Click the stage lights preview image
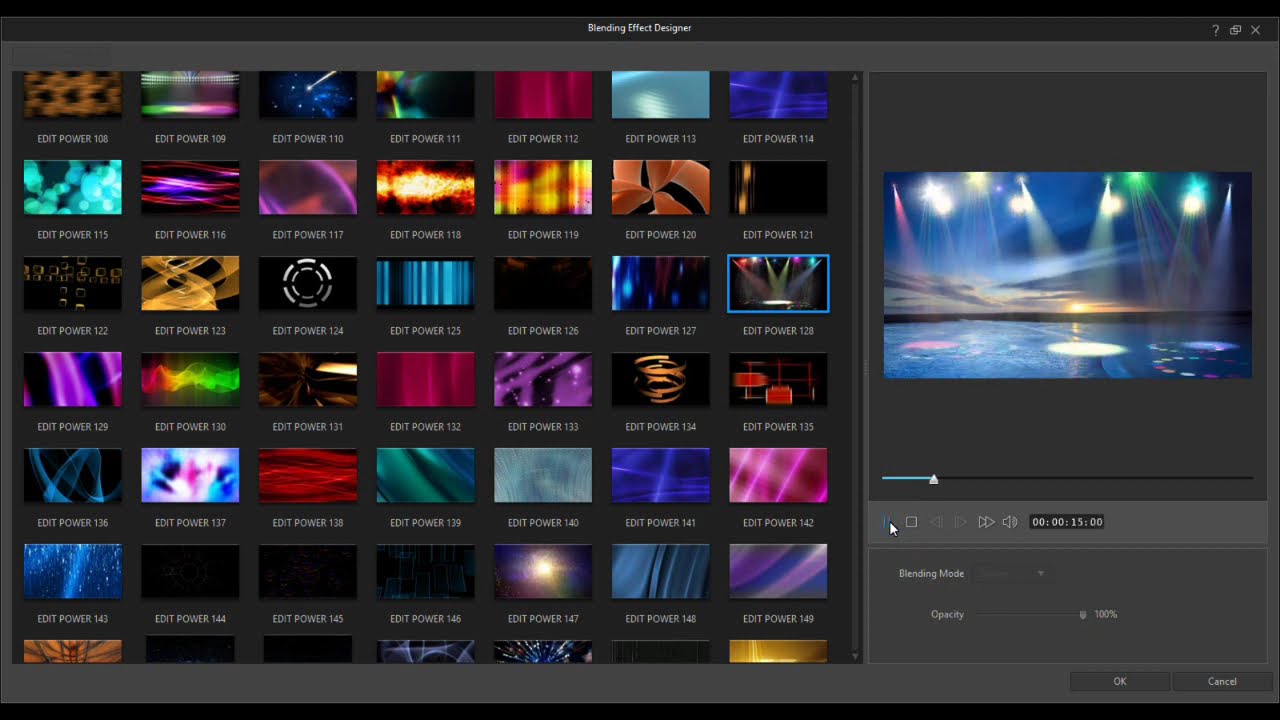The image size is (1280, 720). pyautogui.click(x=1067, y=275)
